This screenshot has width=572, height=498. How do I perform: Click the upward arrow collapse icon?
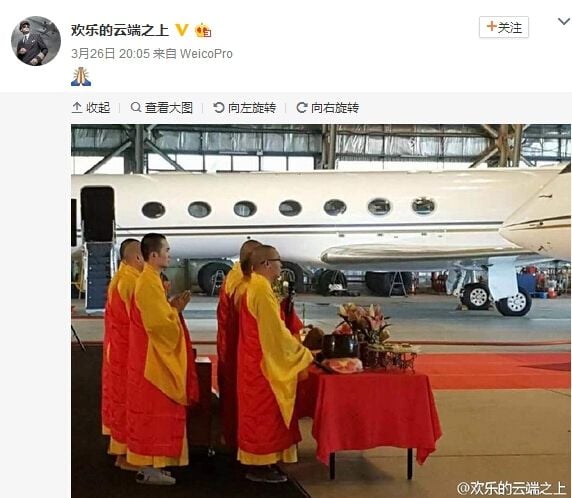pyautogui.click(x=77, y=108)
